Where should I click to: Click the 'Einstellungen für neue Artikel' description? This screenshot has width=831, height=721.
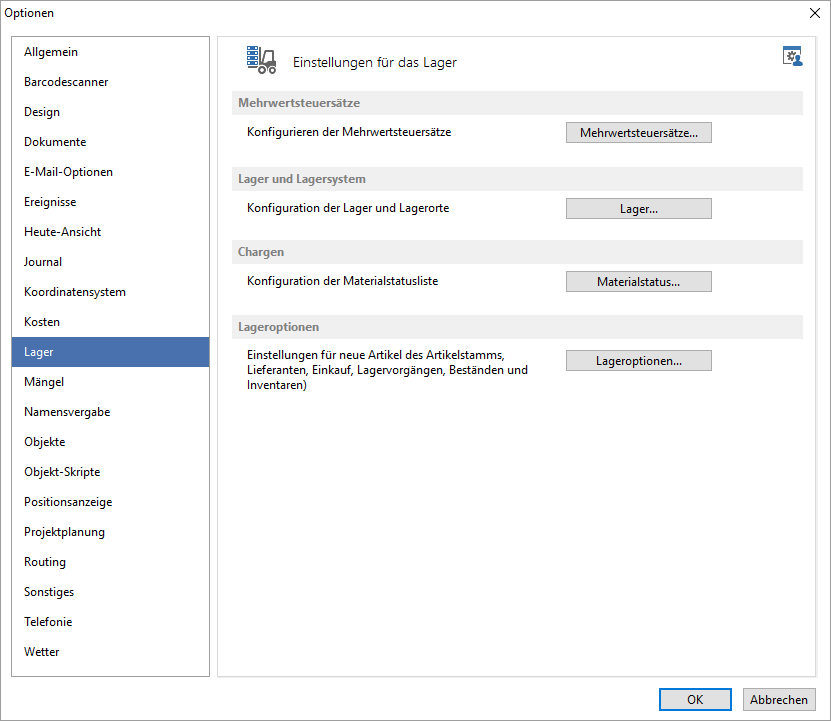(x=387, y=370)
